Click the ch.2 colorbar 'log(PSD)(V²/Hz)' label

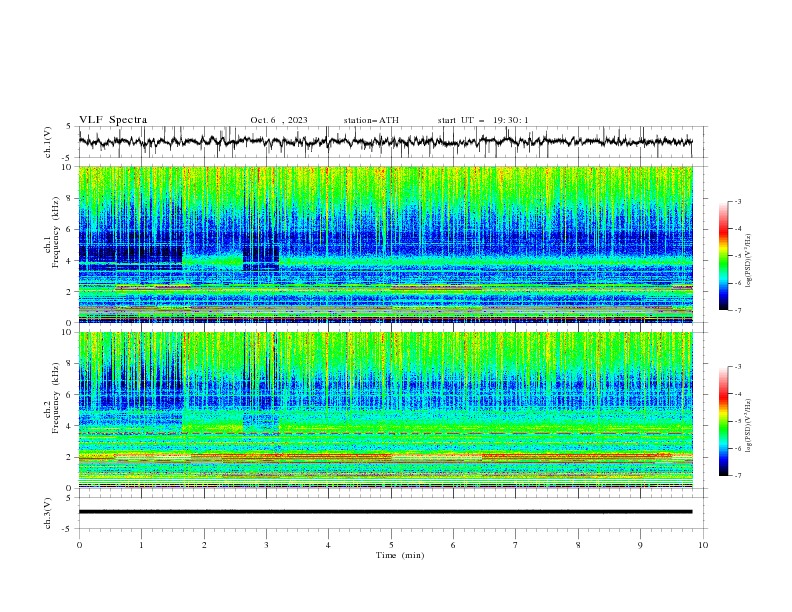(748, 426)
